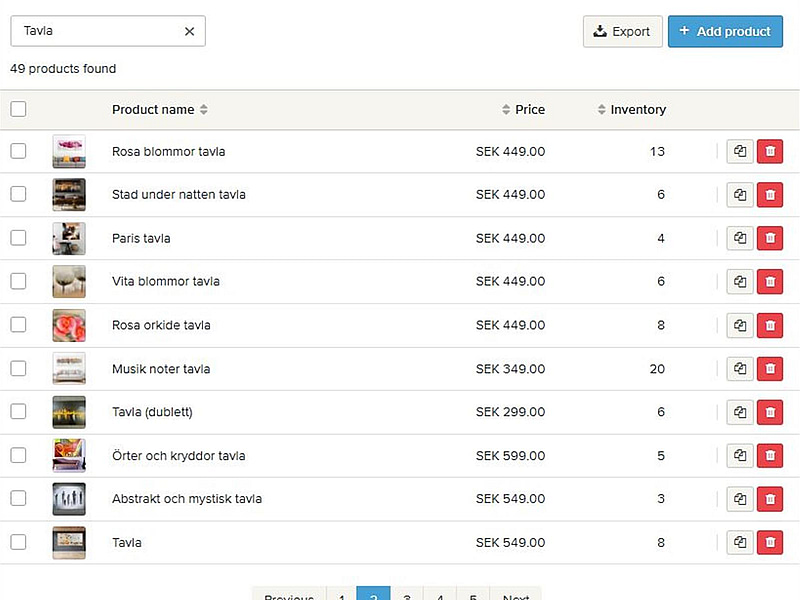Open the Stad under natten tavla thumbnail
Image resolution: width=800 pixels, height=600 pixels.
pyautogui.click(x=69, y=195)
